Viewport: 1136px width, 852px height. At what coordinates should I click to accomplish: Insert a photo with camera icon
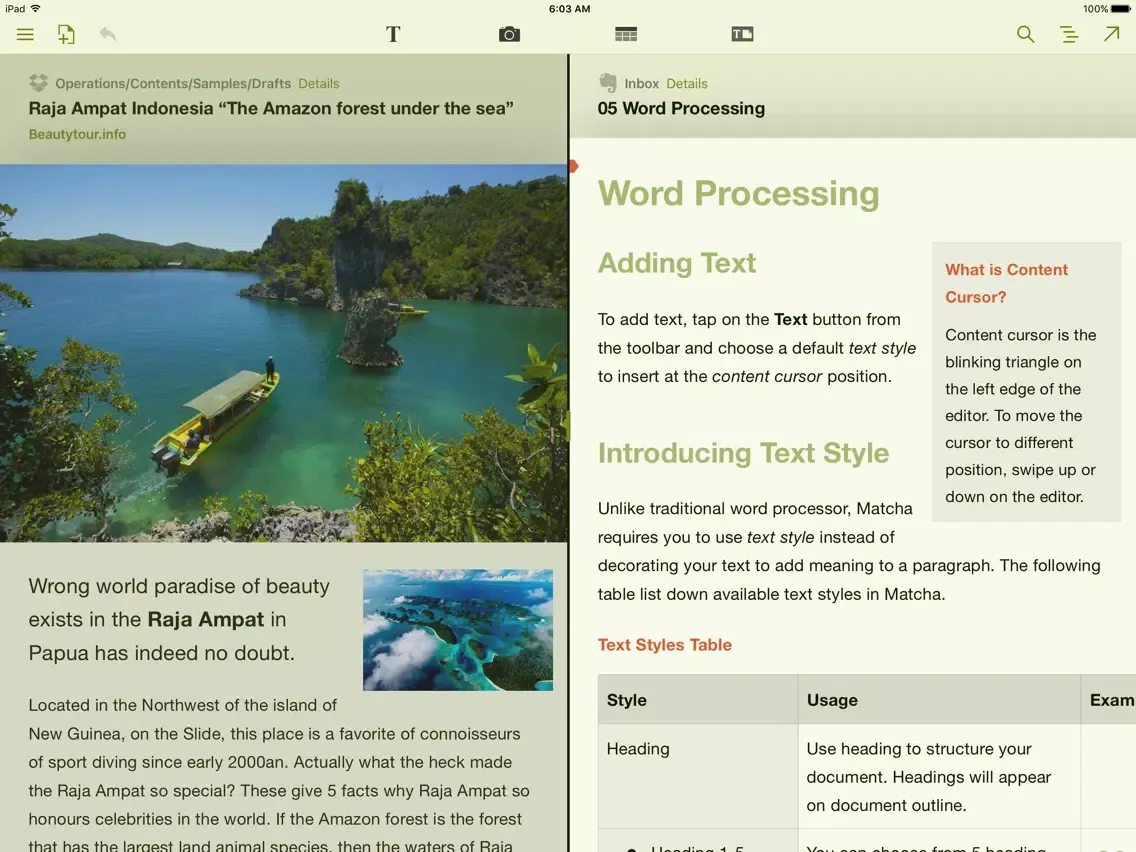[x=509, y=34]
